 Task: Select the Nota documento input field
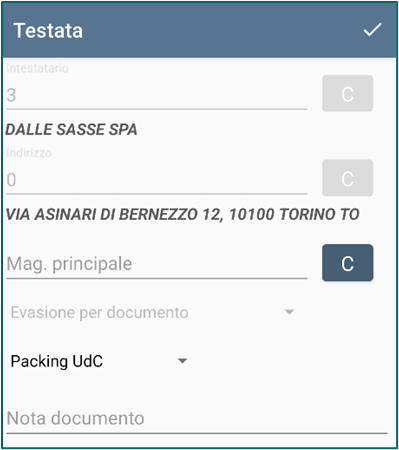click(197, 418)
